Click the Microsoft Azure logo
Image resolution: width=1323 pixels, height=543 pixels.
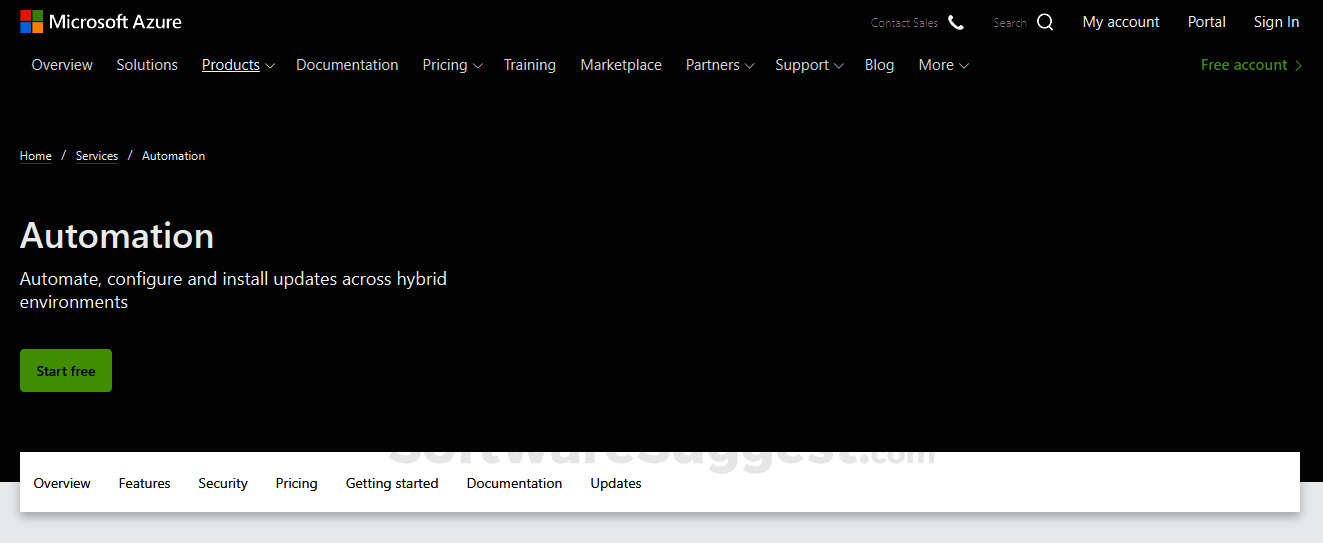pyautogui.click(x=101, y=22)
